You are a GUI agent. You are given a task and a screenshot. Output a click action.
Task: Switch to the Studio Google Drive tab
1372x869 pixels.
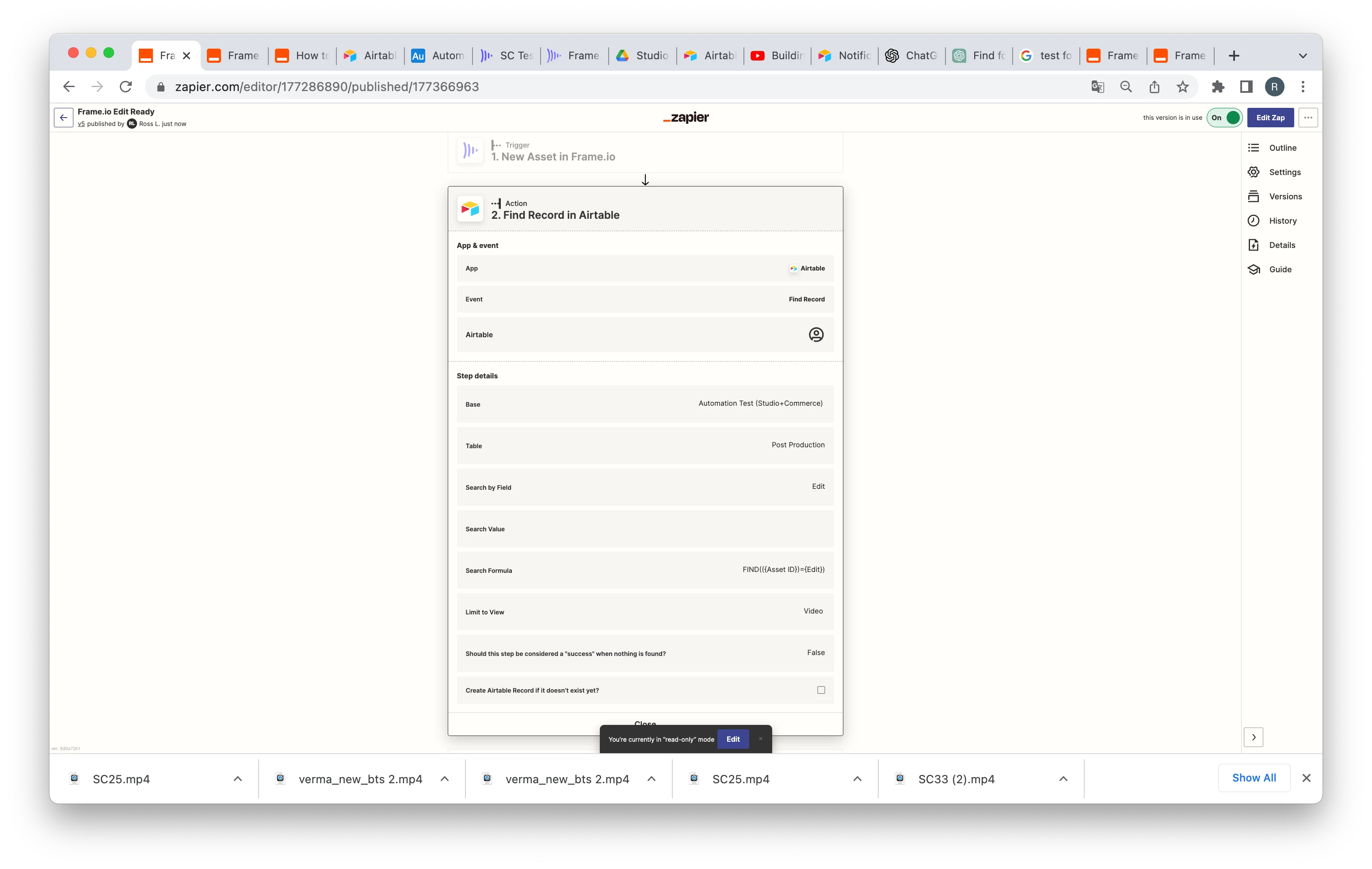pyautogui.click(x=642, y=56)
